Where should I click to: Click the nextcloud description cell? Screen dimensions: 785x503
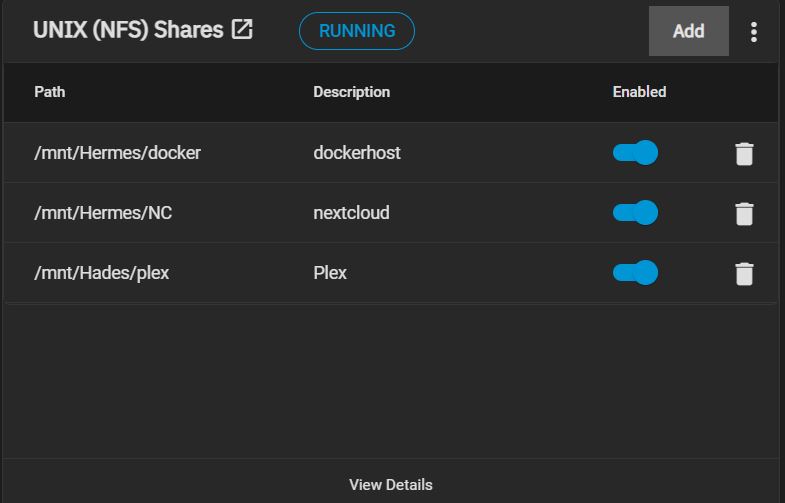(351, 213)
